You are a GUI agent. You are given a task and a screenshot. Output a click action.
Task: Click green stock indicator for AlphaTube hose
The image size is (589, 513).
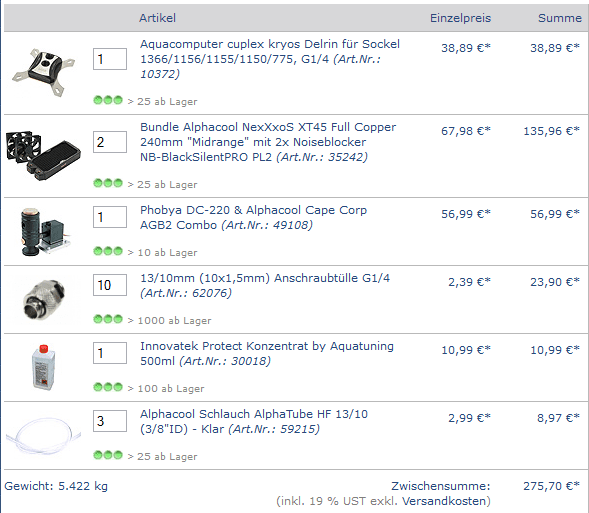click(x=108, y=455)
